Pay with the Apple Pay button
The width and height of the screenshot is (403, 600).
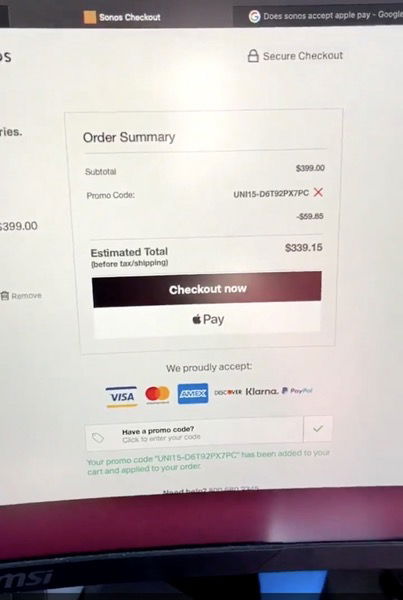coord(207,320)
